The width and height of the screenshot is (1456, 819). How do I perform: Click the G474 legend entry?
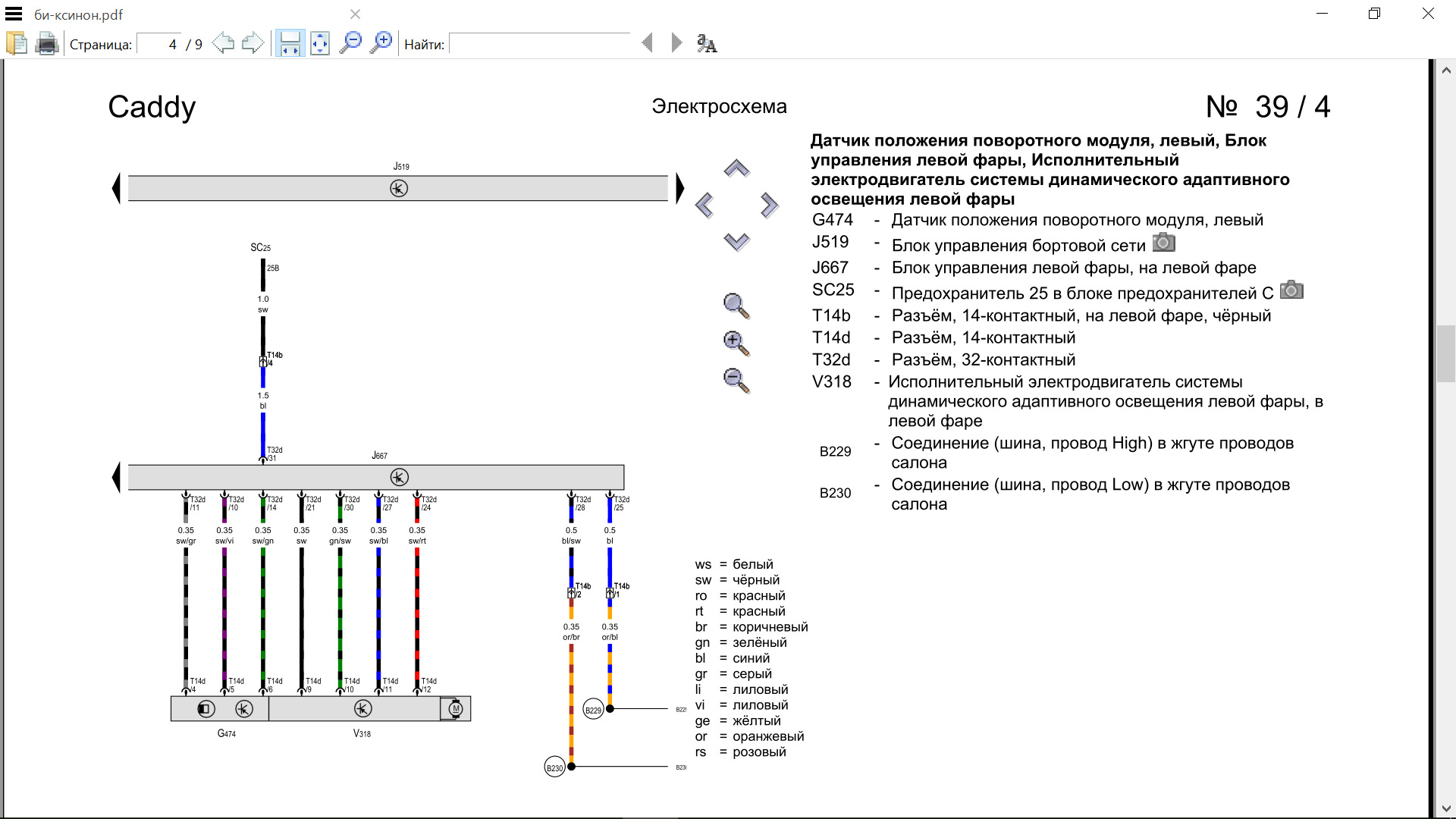pos(1037,220)
